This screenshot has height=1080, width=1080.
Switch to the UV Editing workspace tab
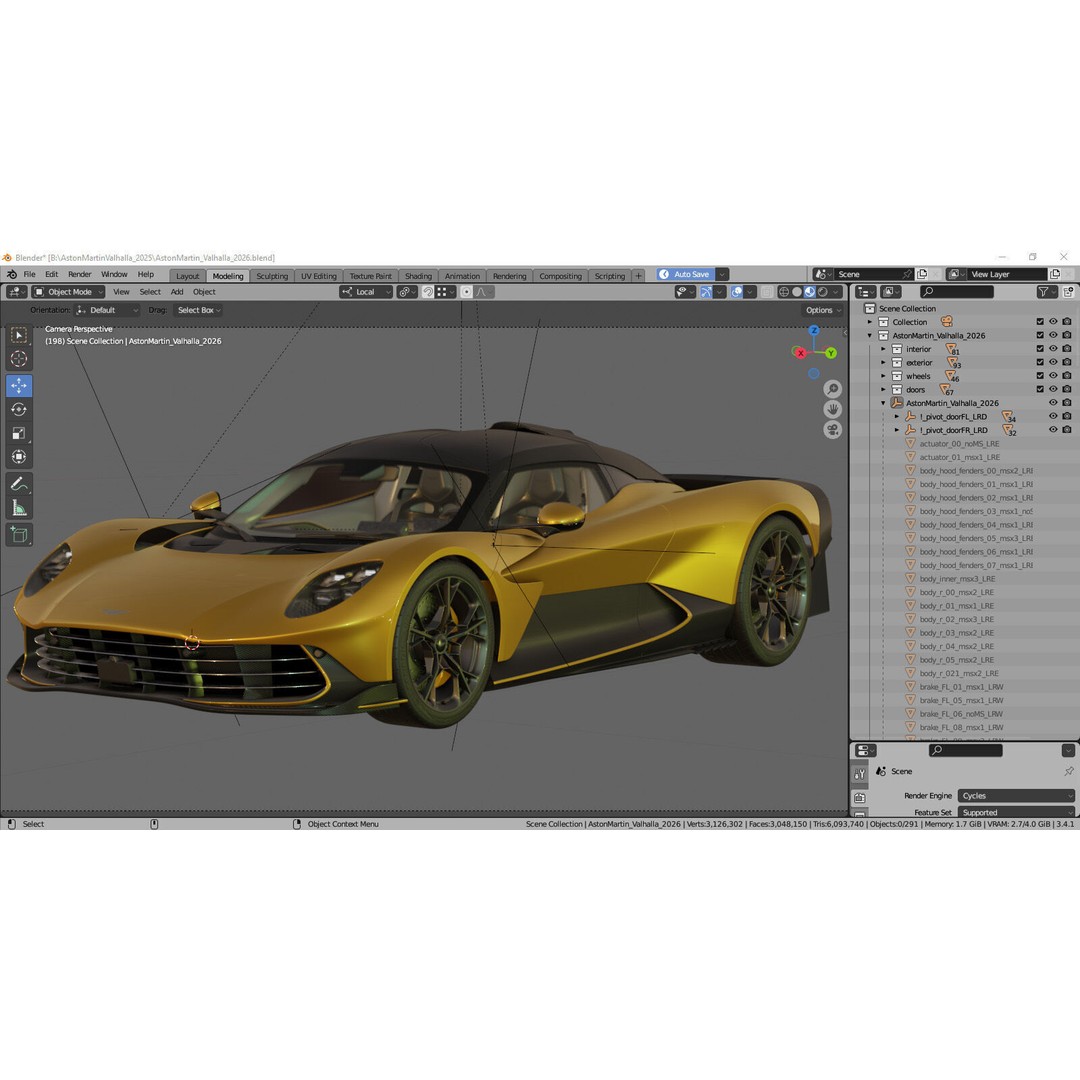click(319, 276)
